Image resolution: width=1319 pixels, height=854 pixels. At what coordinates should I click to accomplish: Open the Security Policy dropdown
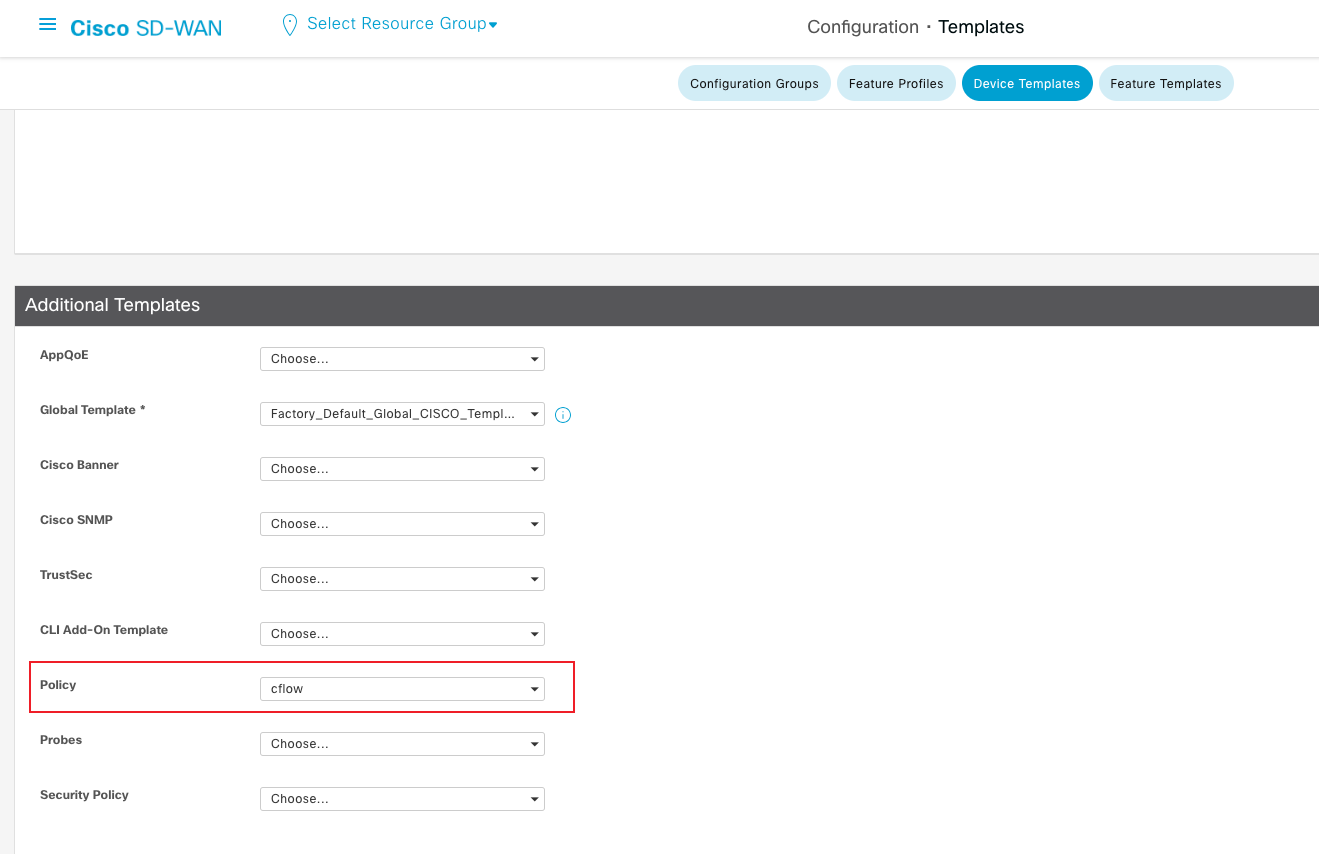click(402, 799)
